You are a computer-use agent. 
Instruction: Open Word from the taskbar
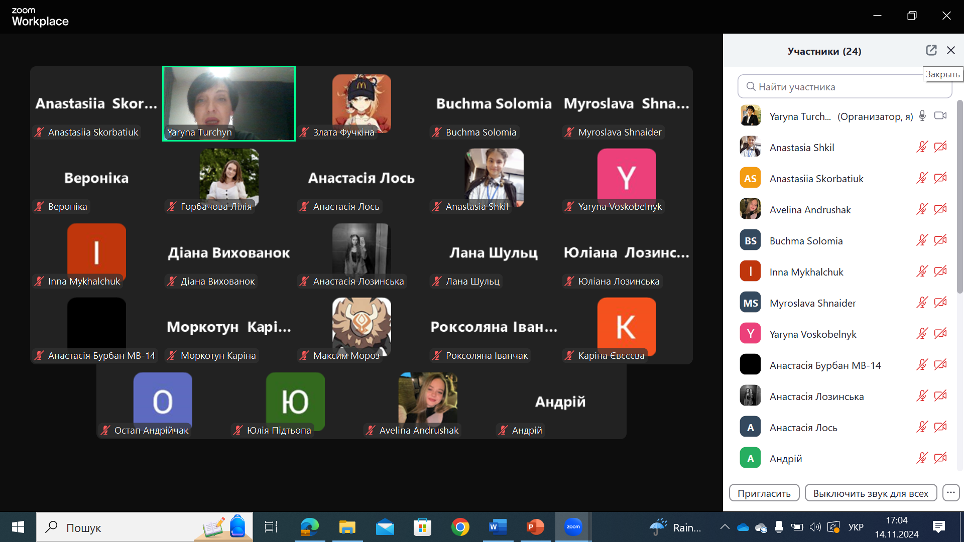(498, 526)
